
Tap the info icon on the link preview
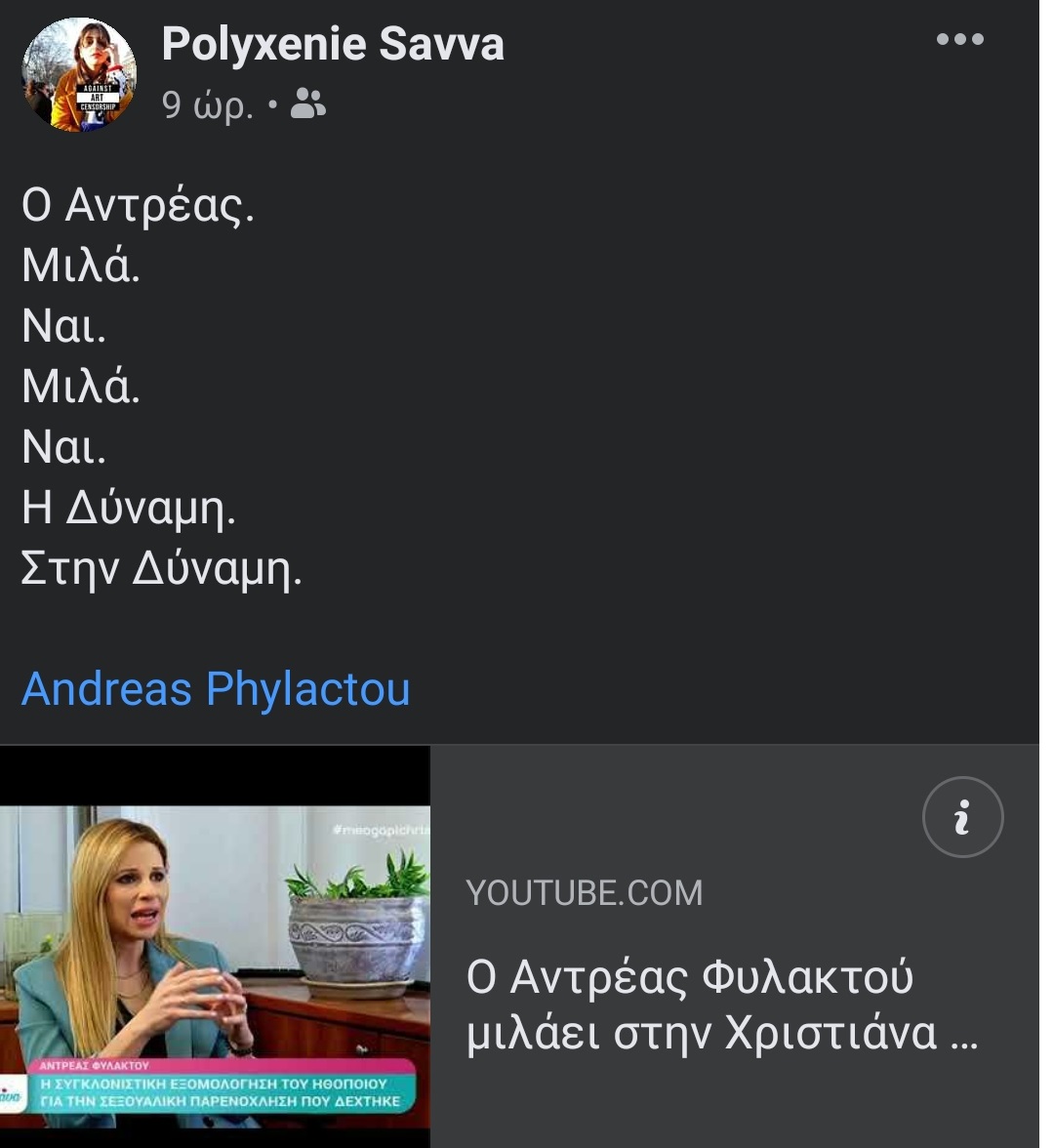coord(962,816)
